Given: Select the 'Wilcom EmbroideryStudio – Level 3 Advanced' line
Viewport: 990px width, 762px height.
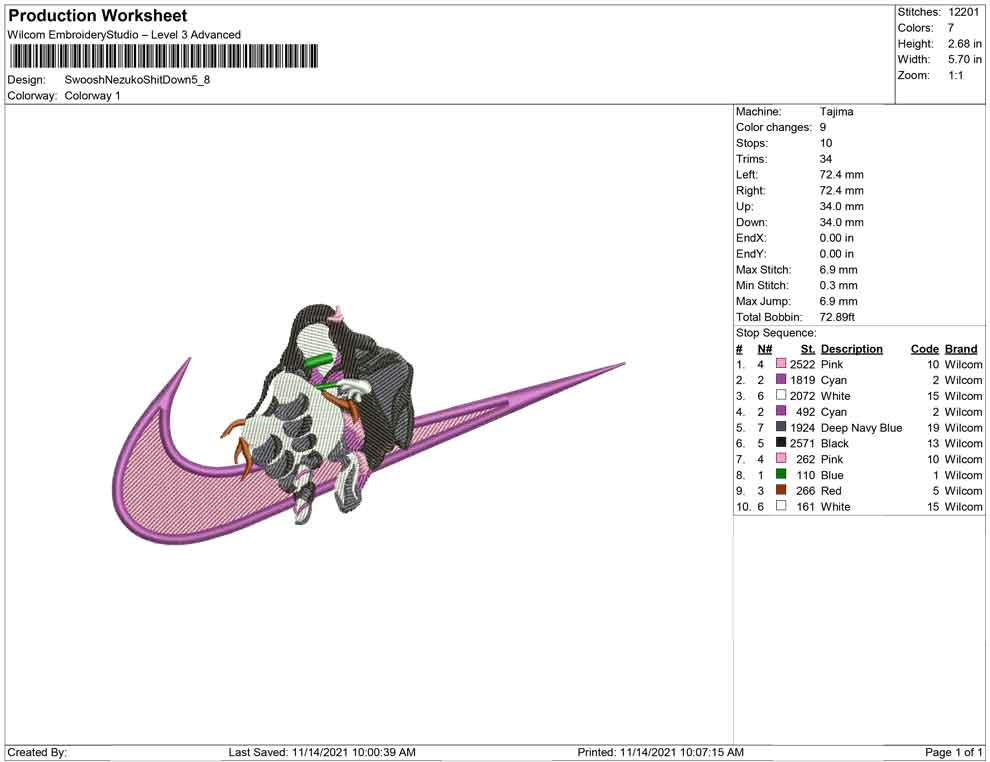Looking at the screenshot, I should pyautogui.click(x=124, y=35).
